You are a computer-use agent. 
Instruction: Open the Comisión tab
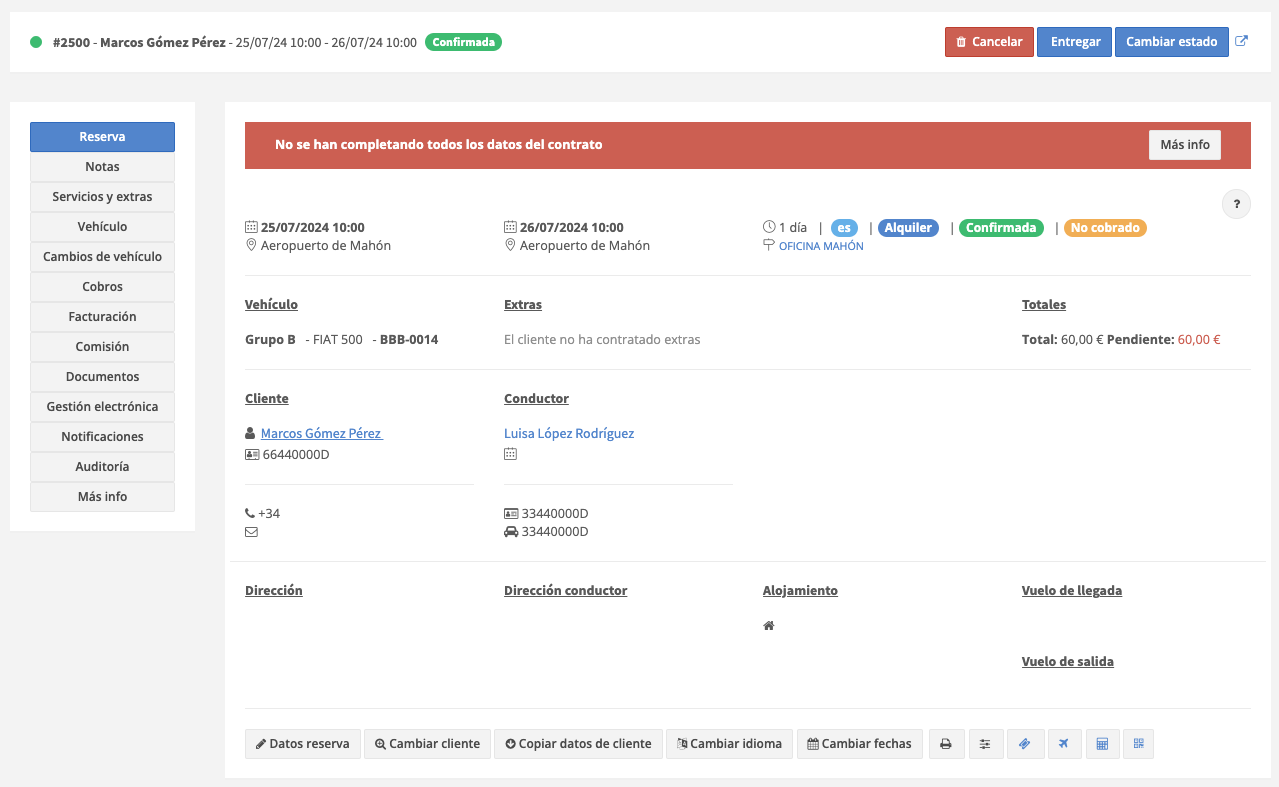pos(102,347)
